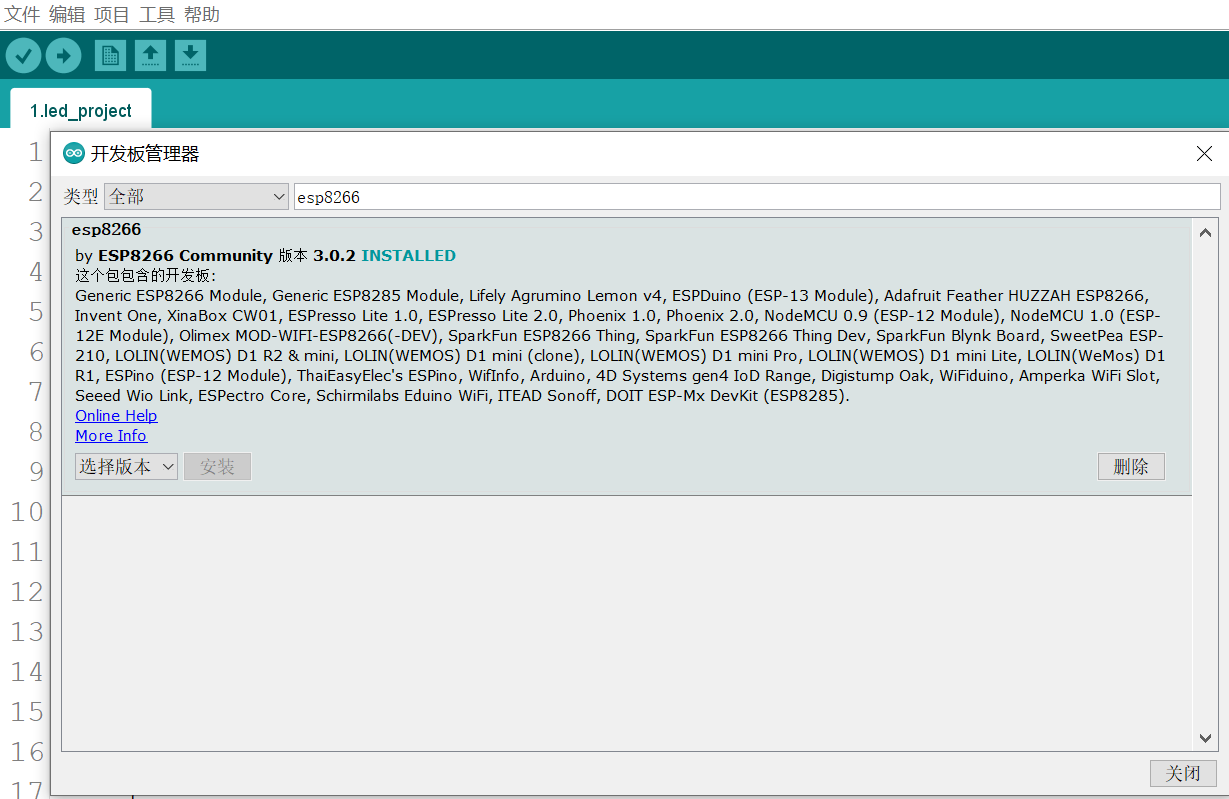Open the 项目 menu
The width and height of the screenshot is (1229, 799).
click(112, 15)
